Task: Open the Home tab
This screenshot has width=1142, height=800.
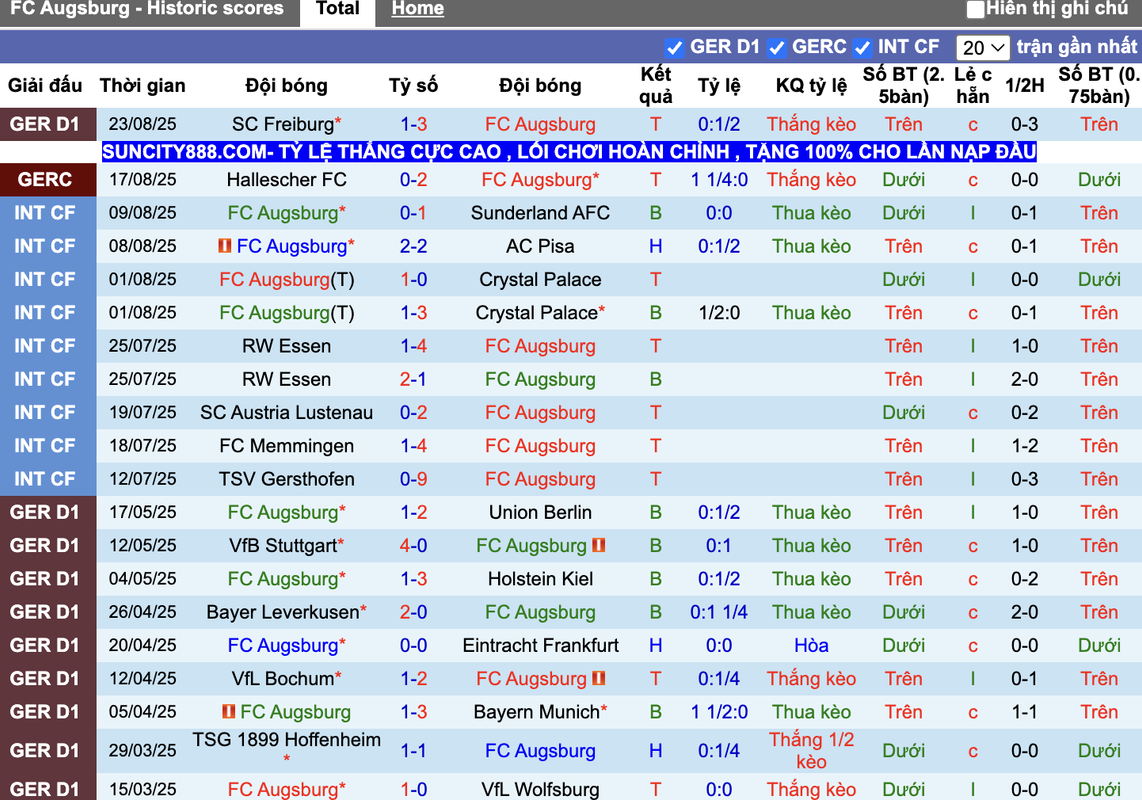Action: click(x=417, y=9)
